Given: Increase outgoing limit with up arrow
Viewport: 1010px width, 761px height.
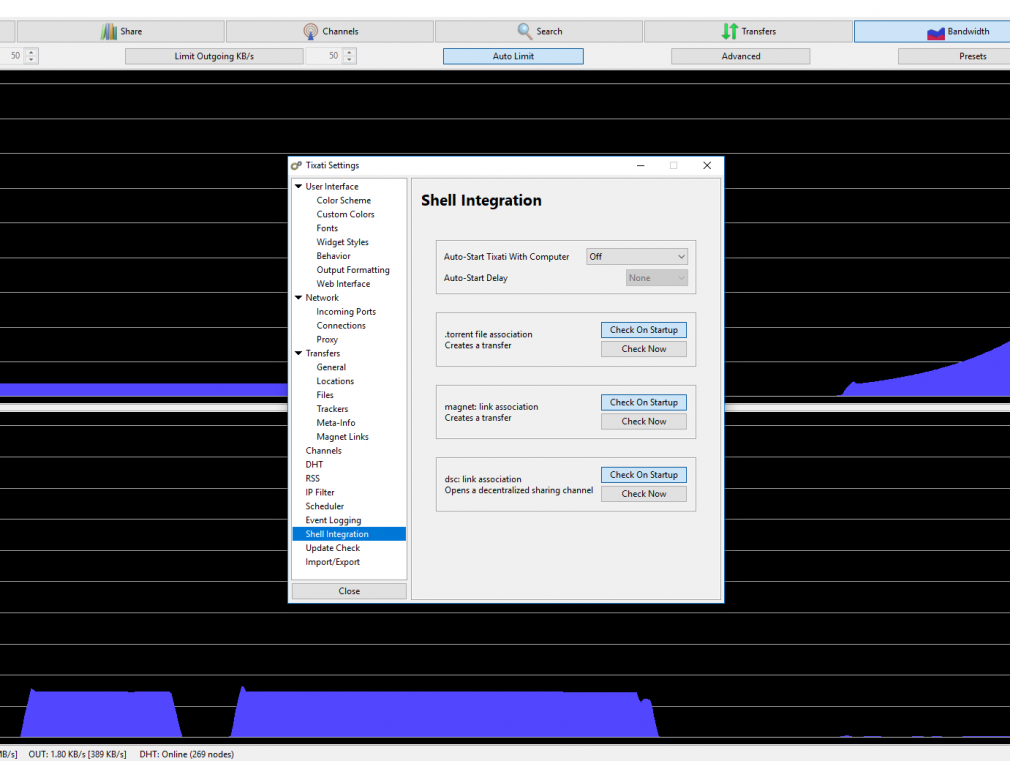Looking at the screenshot, I should coord(349,52).
